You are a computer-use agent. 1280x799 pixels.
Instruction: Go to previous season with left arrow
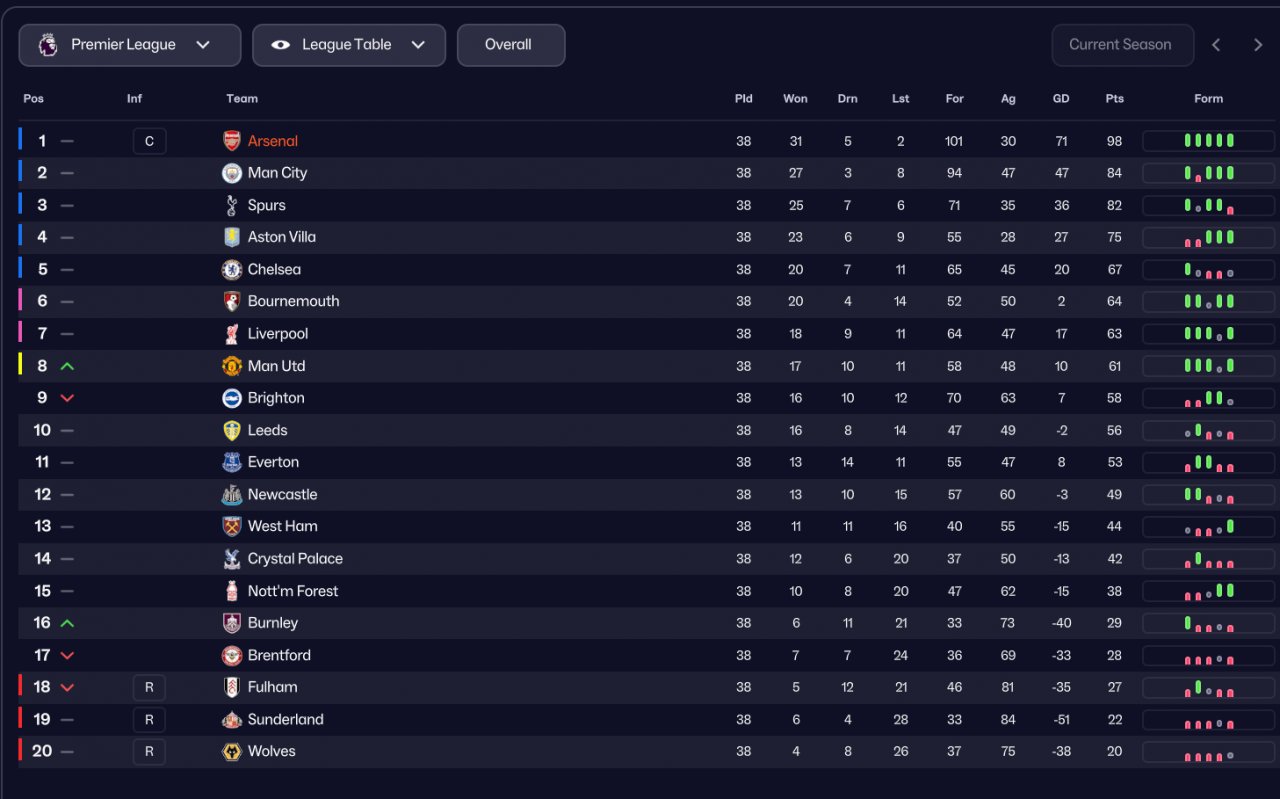1216,45
